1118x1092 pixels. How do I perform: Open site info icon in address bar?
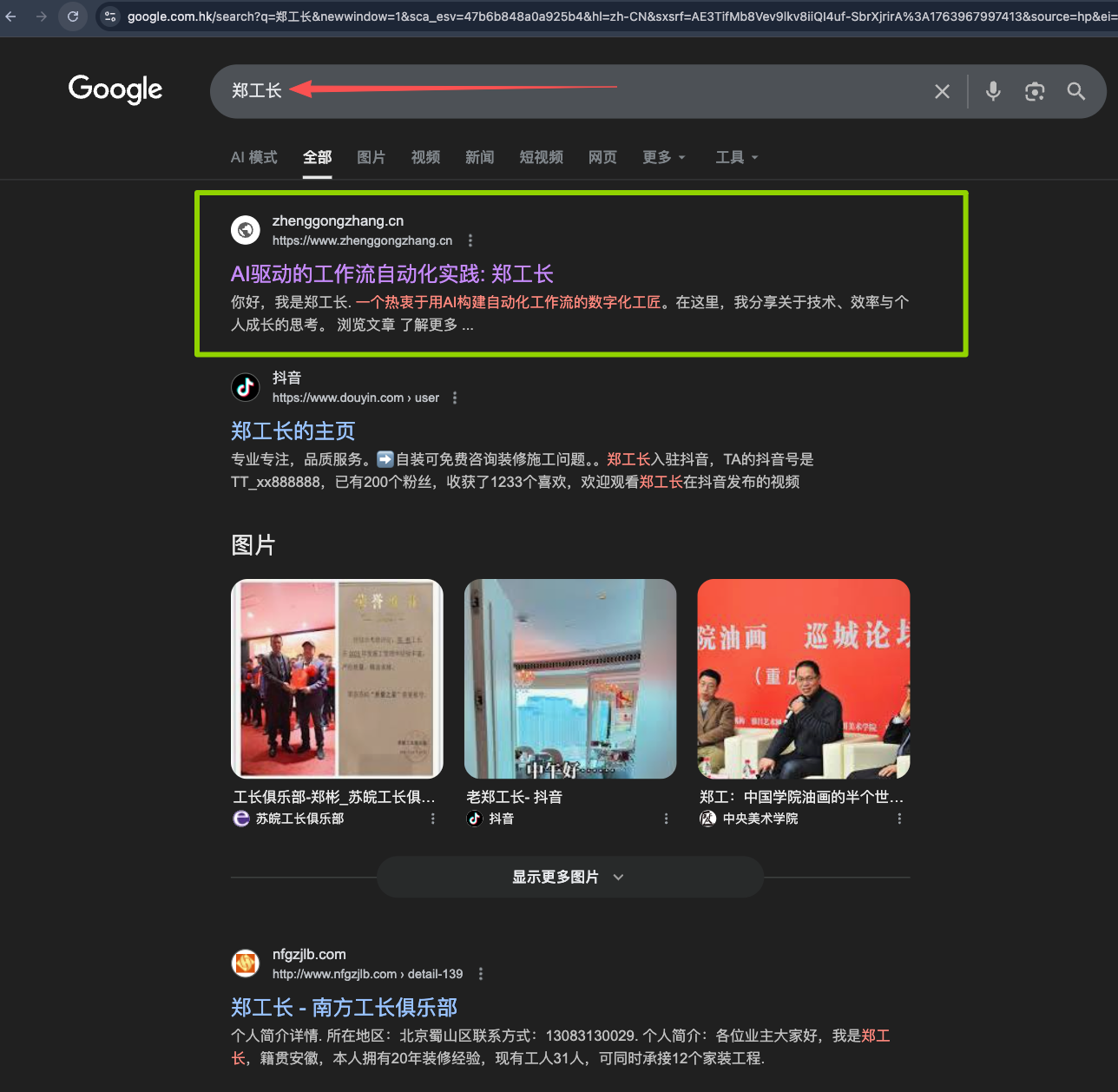(110, 16)
